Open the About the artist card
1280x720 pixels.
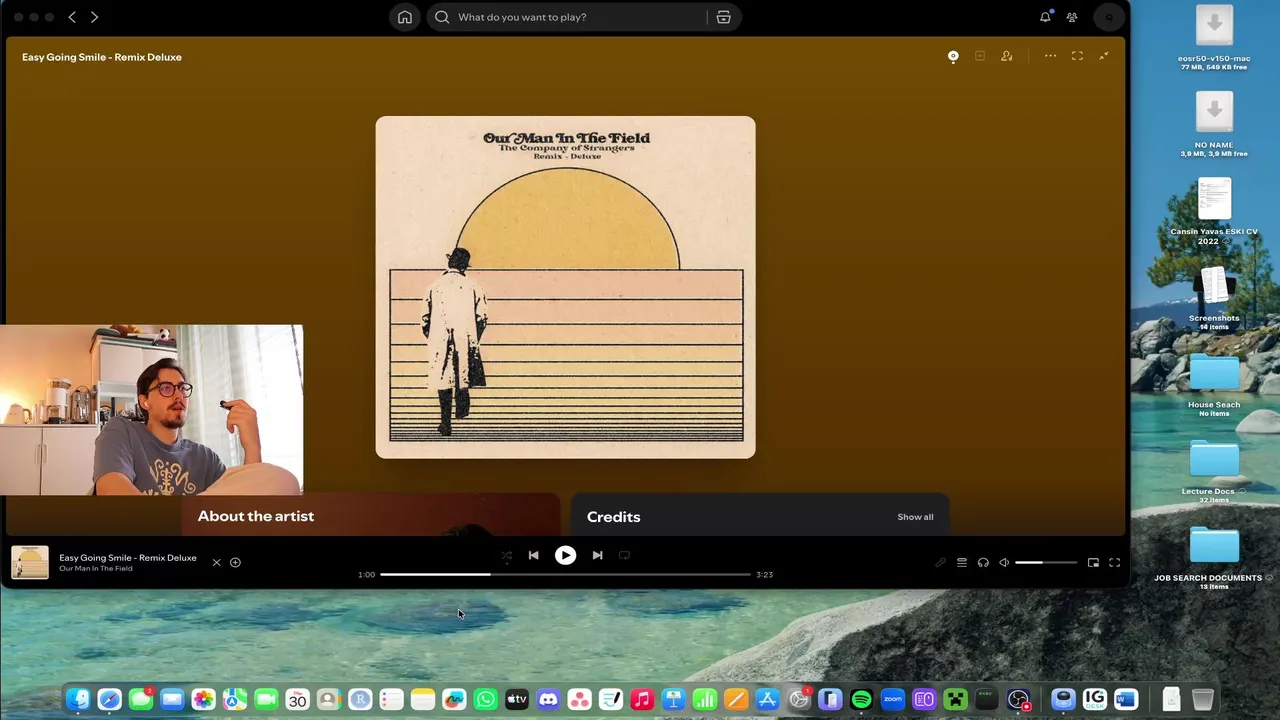[x=370, y=515]
